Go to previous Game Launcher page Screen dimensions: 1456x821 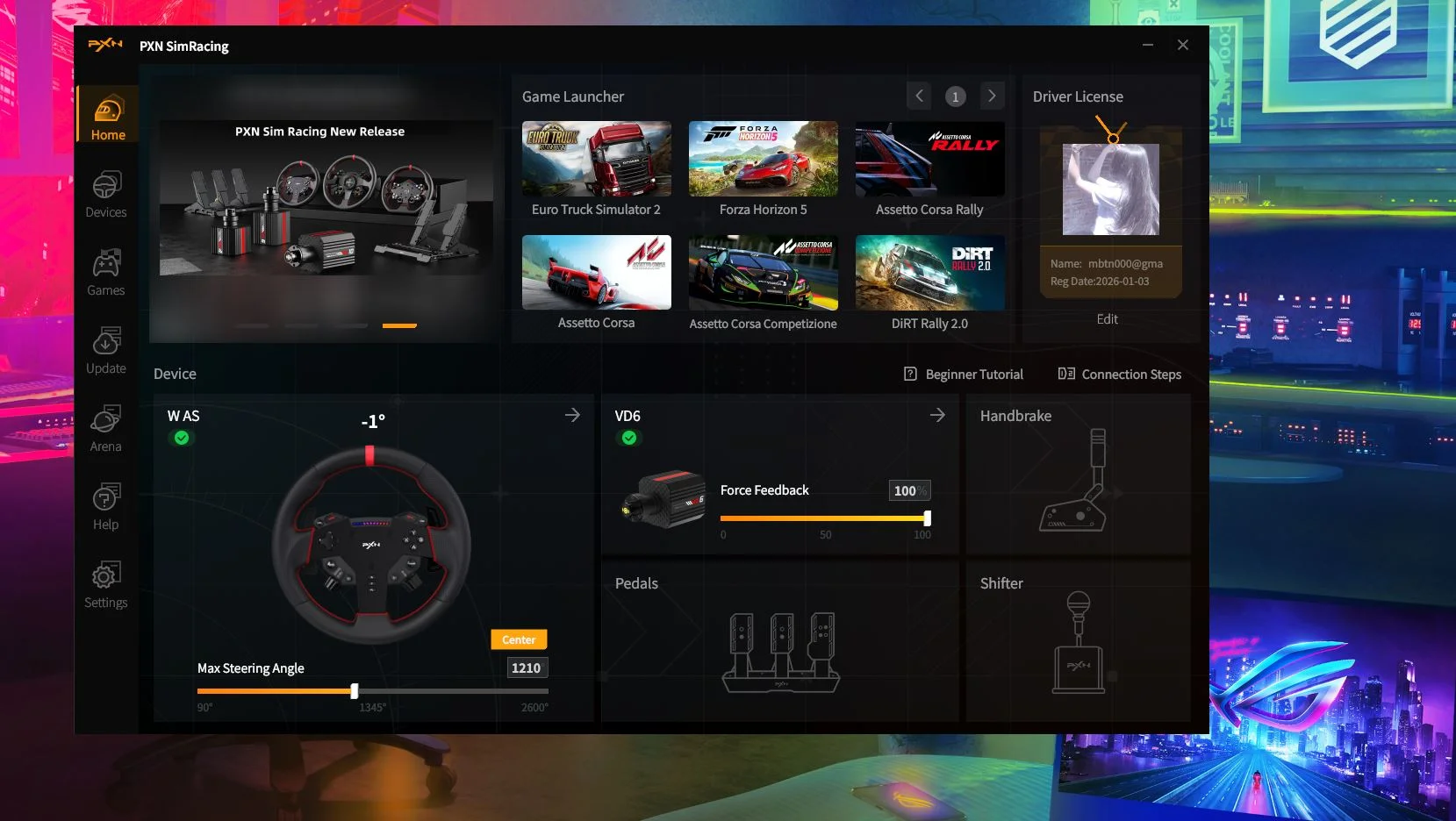pos(919,96)
